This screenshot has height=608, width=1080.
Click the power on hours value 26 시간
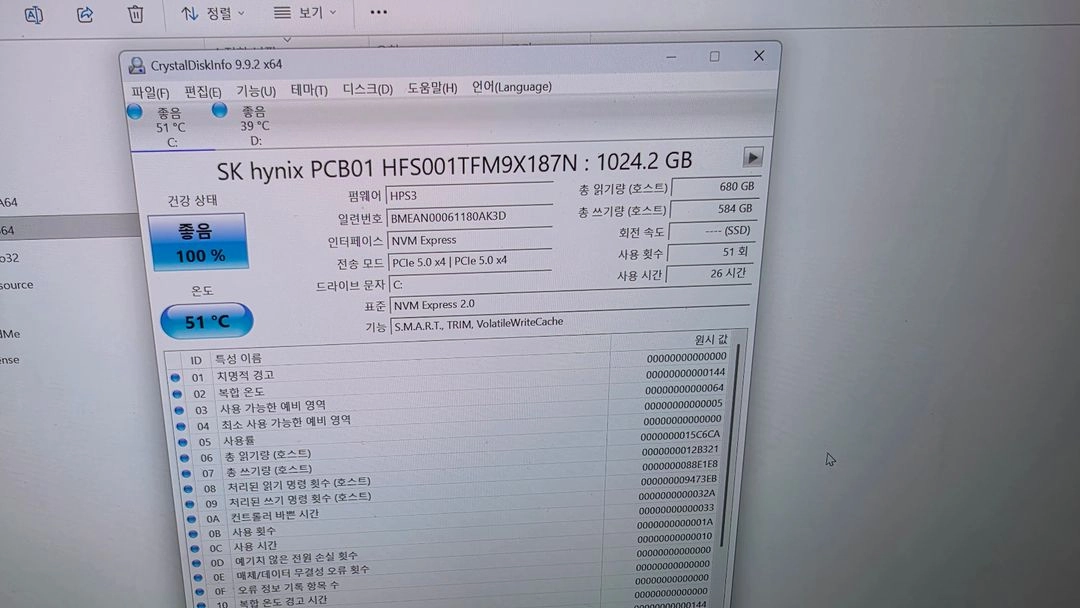[x=709, y=273]
